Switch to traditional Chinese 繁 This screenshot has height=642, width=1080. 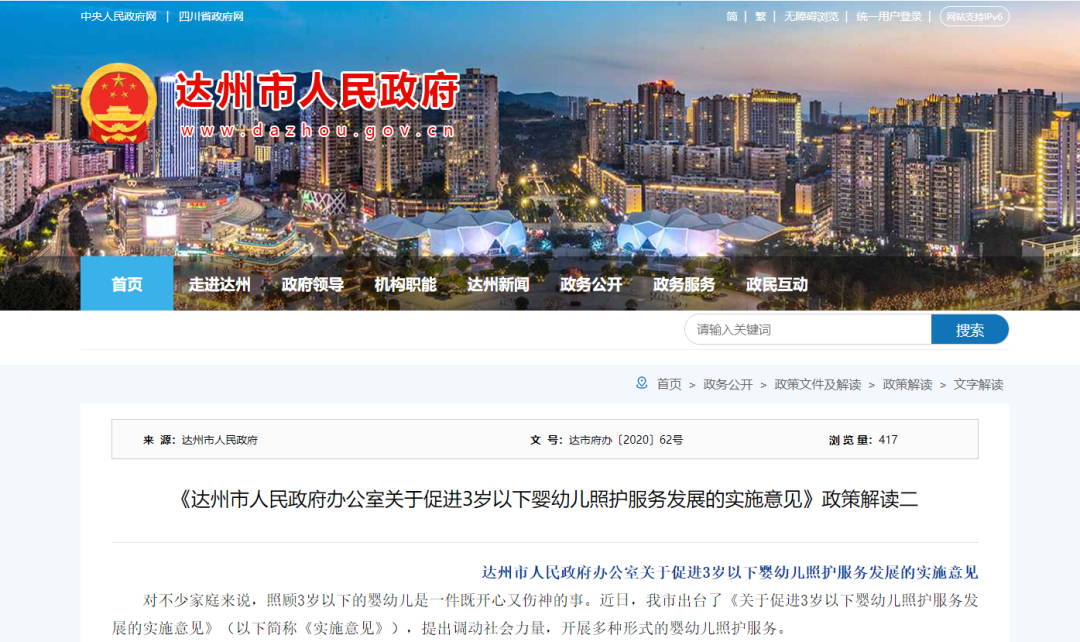click(760, 17)
